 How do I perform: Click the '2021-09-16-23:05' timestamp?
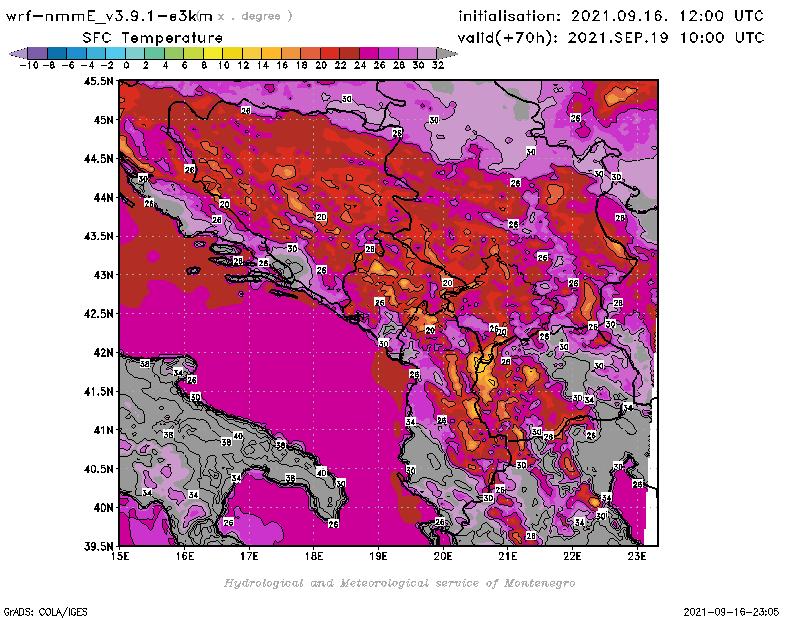(x=732, y=612)
